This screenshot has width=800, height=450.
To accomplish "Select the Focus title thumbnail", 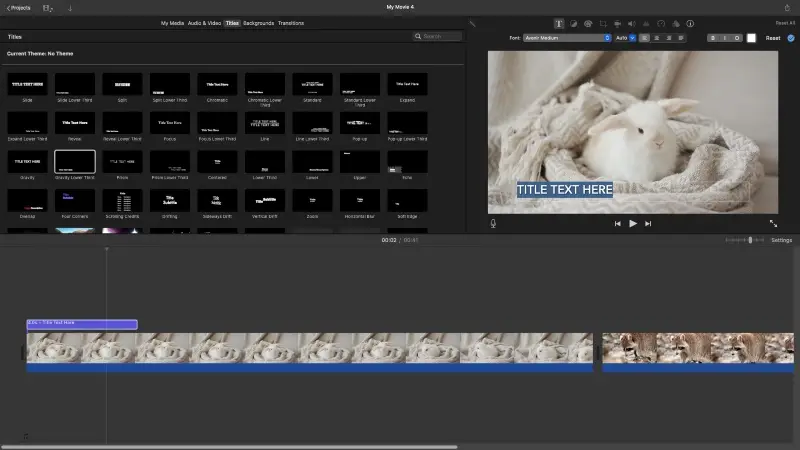I will (x=170, y=123).
